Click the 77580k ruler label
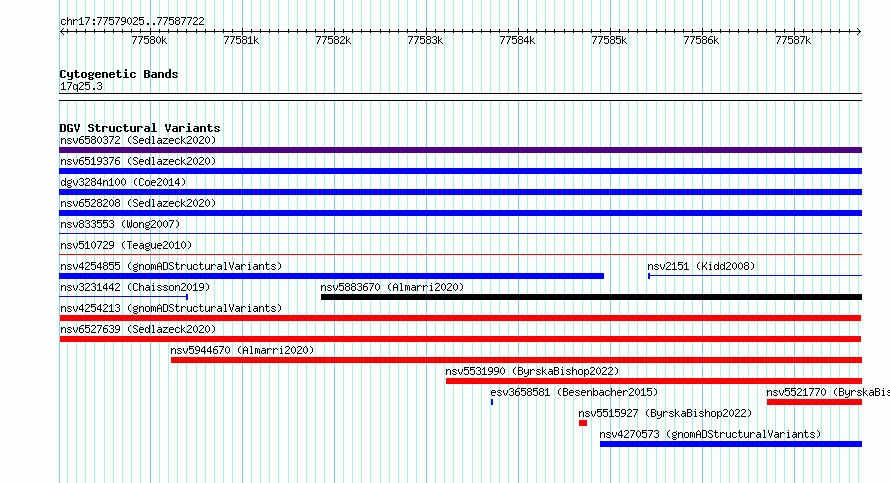This screenshot has height=483, width=890. click(149, 40)
